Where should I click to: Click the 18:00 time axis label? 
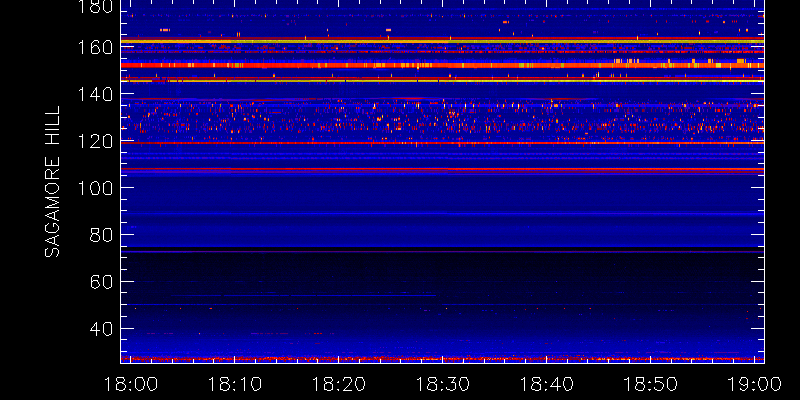pos(131,383)
